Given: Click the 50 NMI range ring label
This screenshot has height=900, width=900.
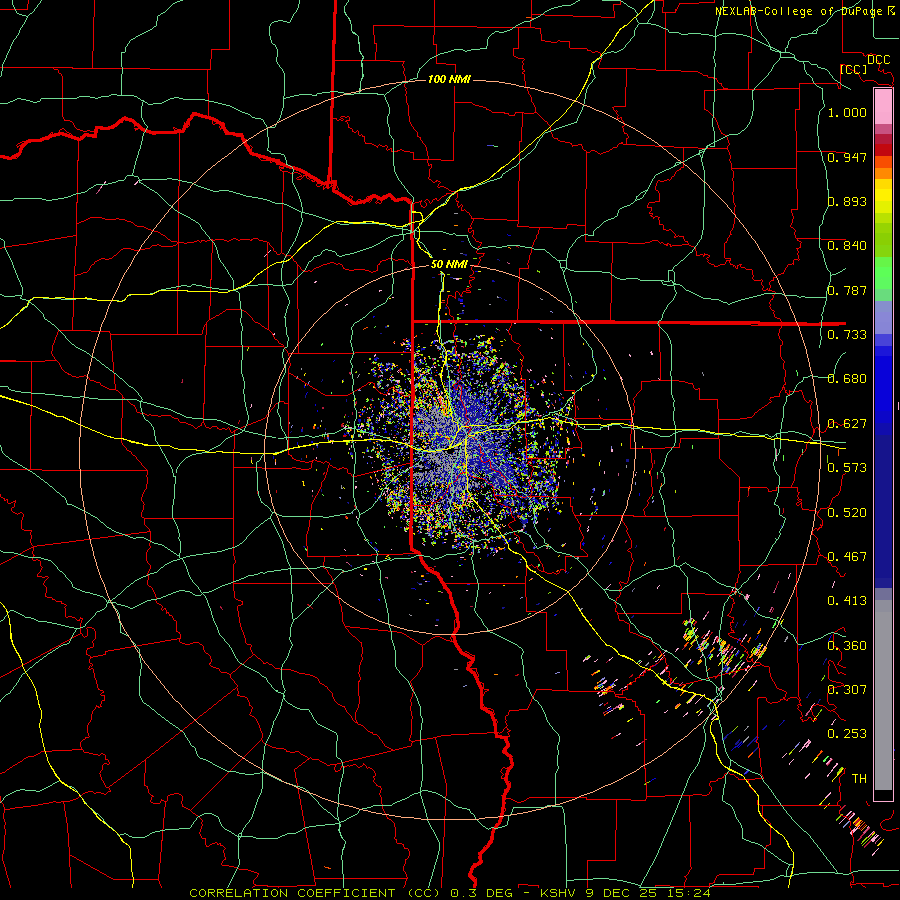Looking at the screenshot, I should (x=449, y=264).
